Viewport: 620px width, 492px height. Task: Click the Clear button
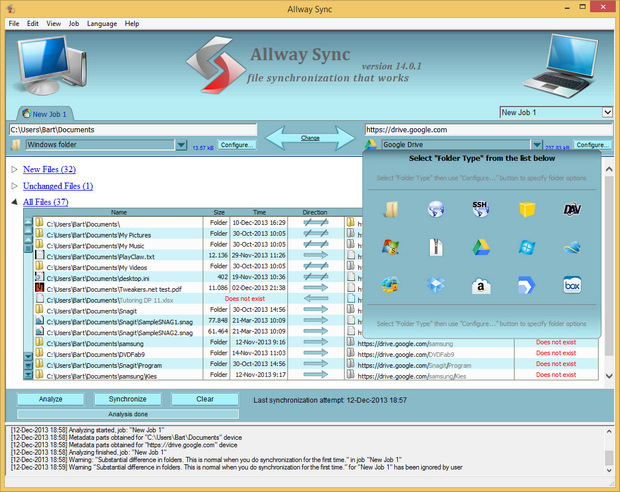pyautogui.click(x=205, y=399)
